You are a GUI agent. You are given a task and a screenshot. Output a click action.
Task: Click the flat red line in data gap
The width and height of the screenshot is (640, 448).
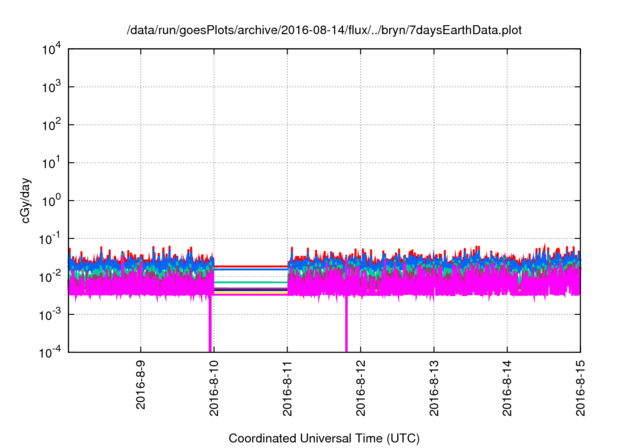coord(251,266)
